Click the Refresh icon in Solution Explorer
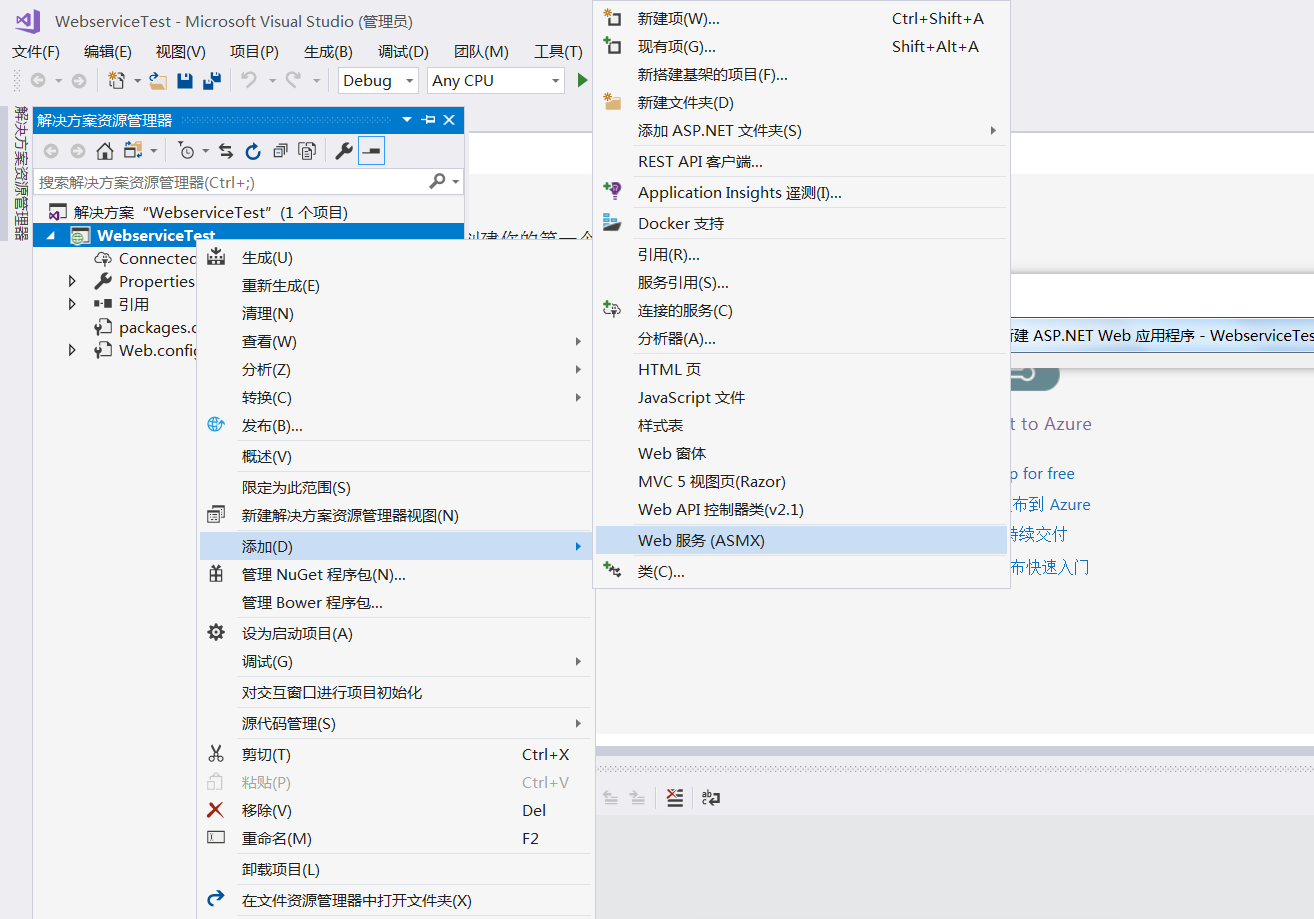Image resolution: width=1314 pixels, height=919 pixels. [x=253, y=151]
